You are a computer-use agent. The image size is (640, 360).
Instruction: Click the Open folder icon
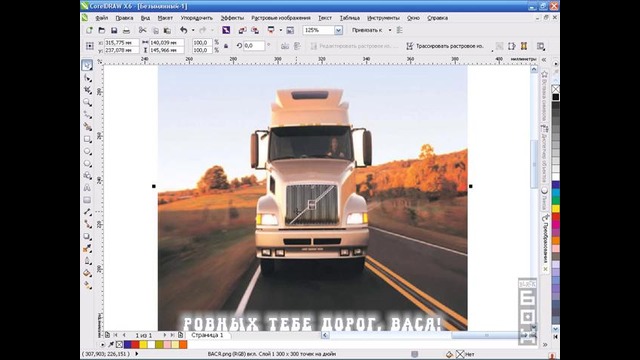pos(102,30)
